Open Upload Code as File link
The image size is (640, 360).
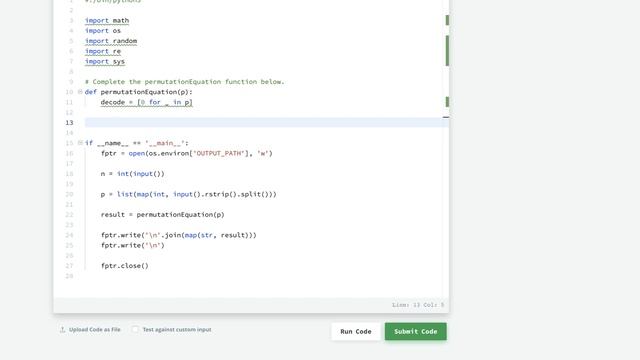[x=94, y=329]
